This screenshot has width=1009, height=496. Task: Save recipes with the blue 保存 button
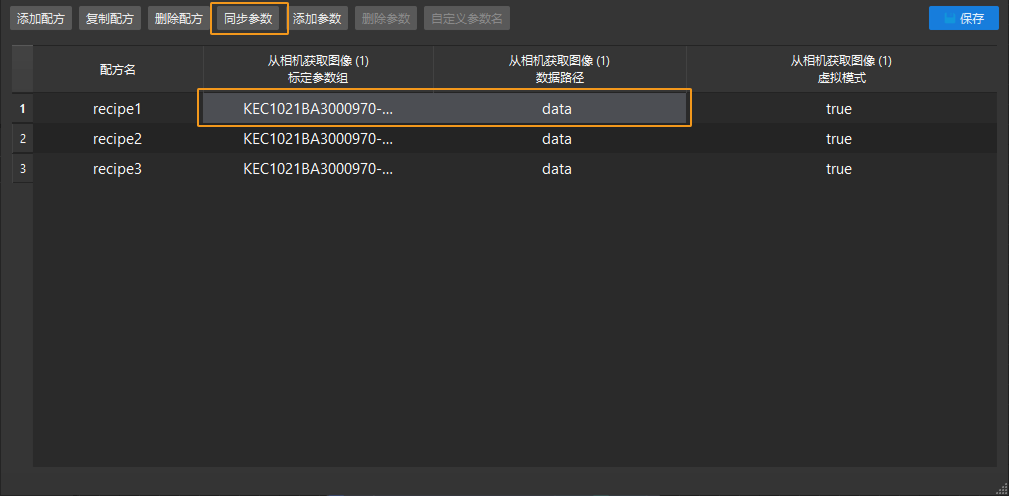(x=963, y=19)
